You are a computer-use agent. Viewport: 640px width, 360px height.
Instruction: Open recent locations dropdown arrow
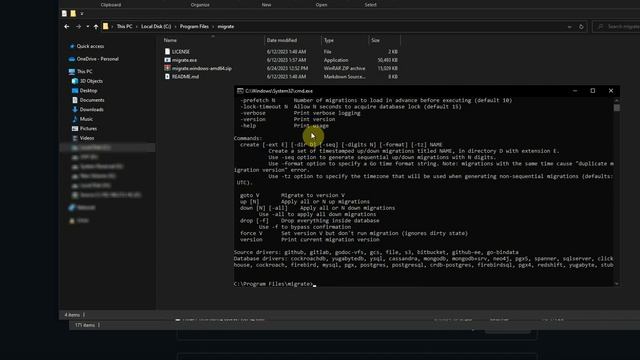87,27
